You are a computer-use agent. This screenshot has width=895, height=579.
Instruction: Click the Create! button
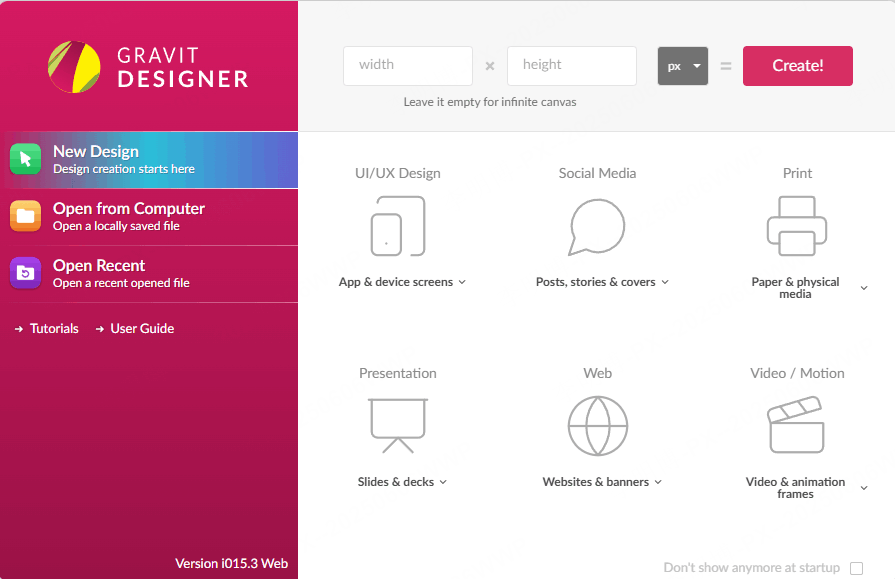[797, 66]
